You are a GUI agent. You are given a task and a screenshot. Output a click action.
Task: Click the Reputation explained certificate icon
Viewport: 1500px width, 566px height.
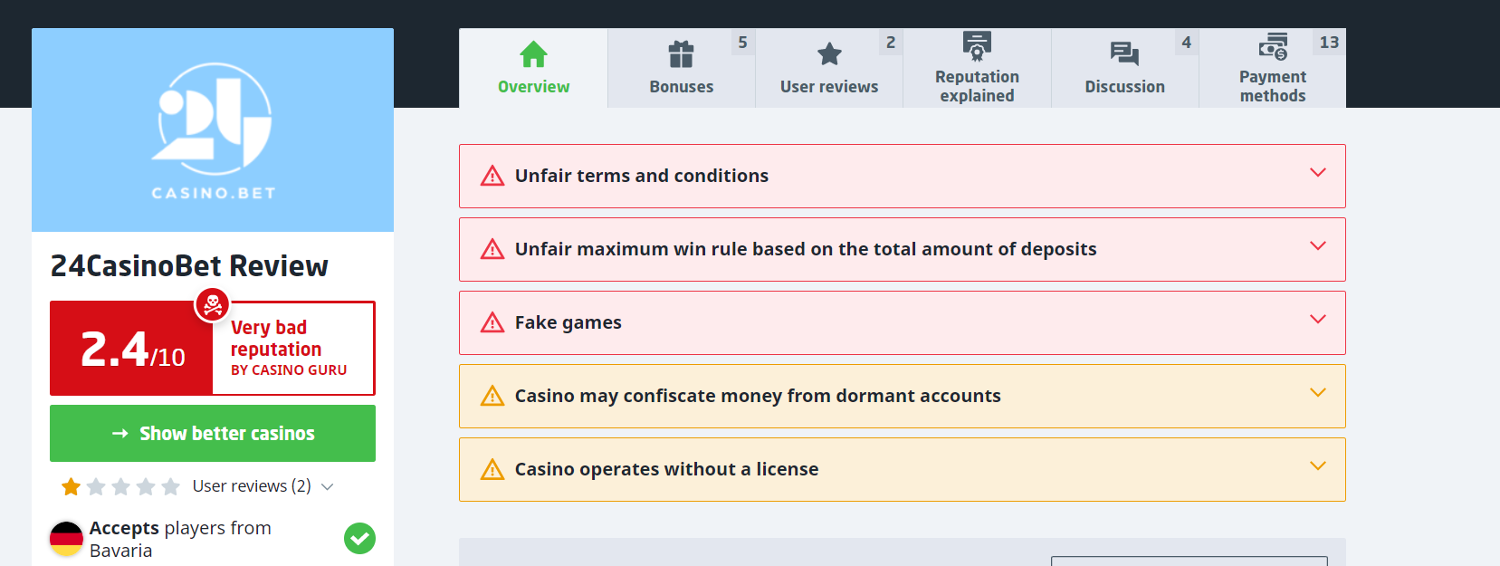click(977, 46)
